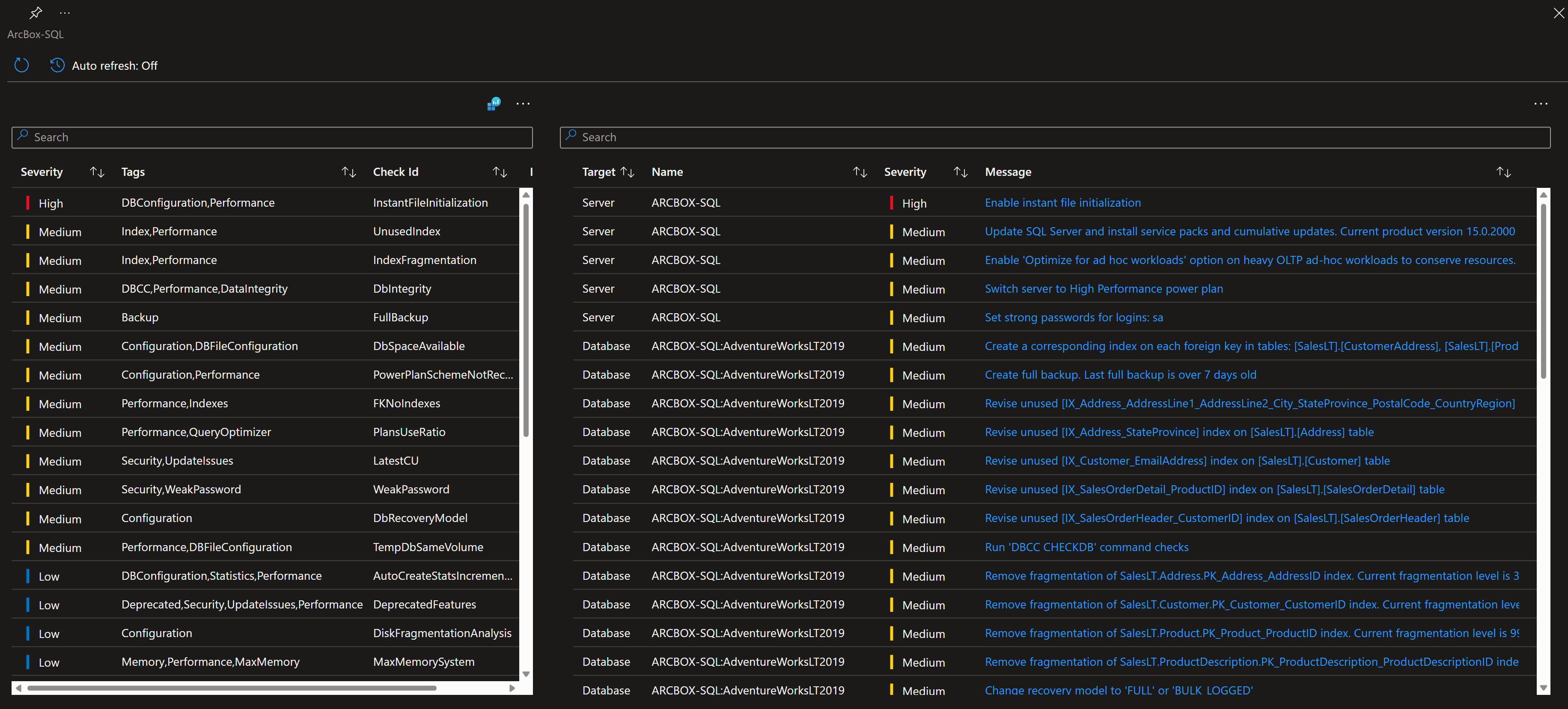
Task: Focus the right table Search field
Action: click(x=1055, y=137)
